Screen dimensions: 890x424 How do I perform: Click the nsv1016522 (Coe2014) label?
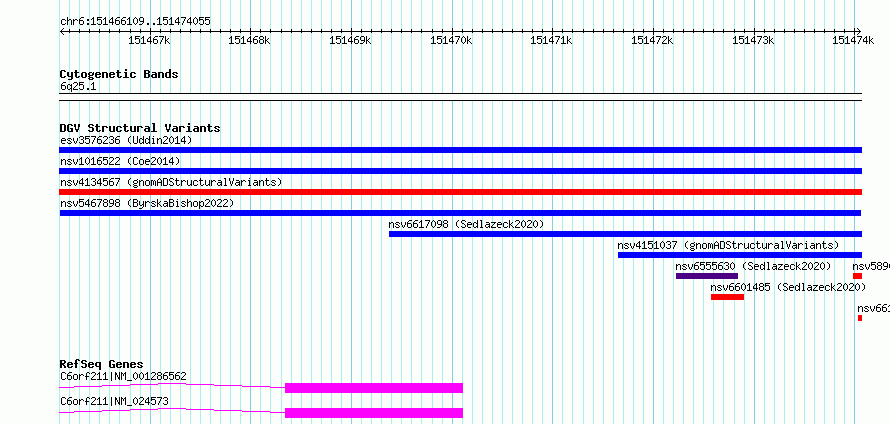point(120,161)
